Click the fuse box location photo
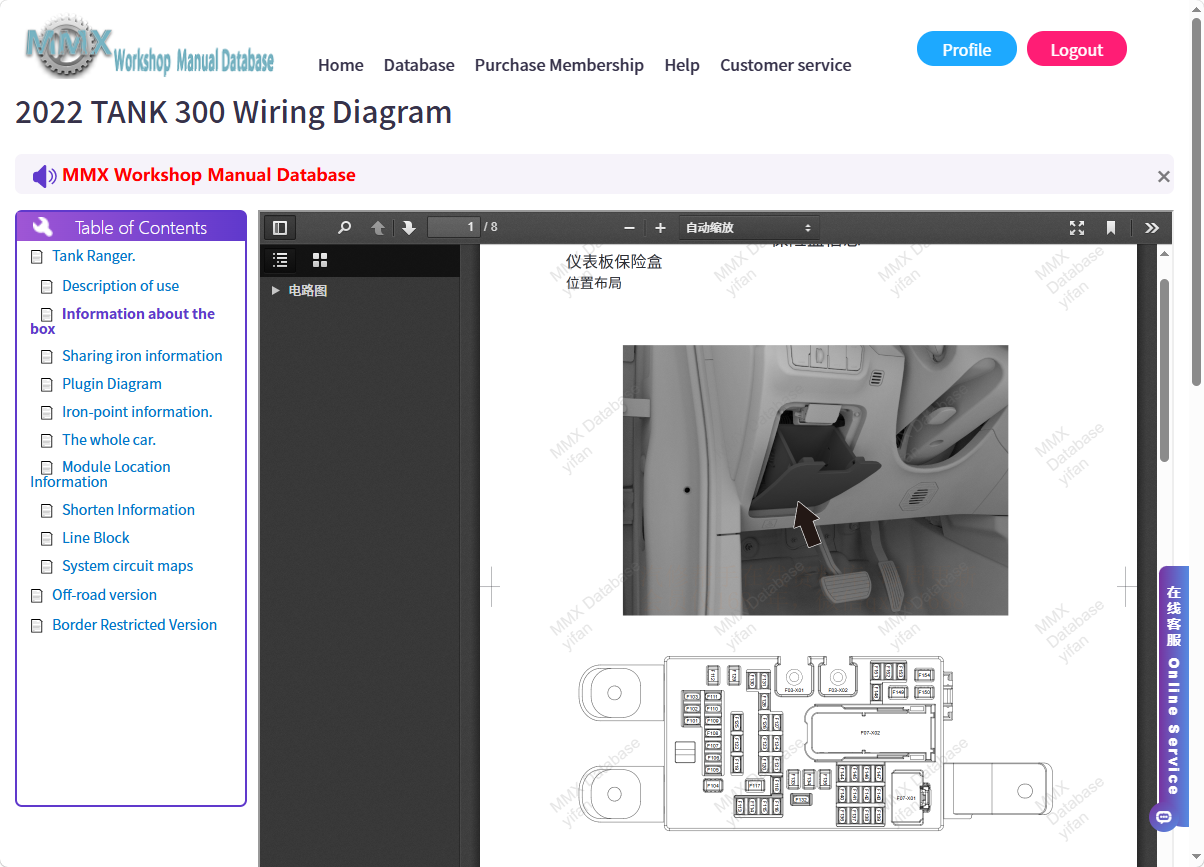1204x867 pixels. [815, 480]
